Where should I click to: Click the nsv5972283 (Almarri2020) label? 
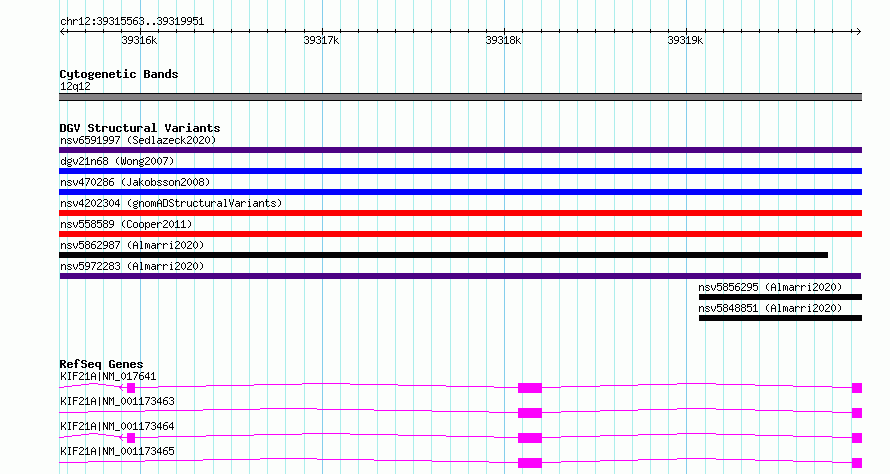(132, 266)
